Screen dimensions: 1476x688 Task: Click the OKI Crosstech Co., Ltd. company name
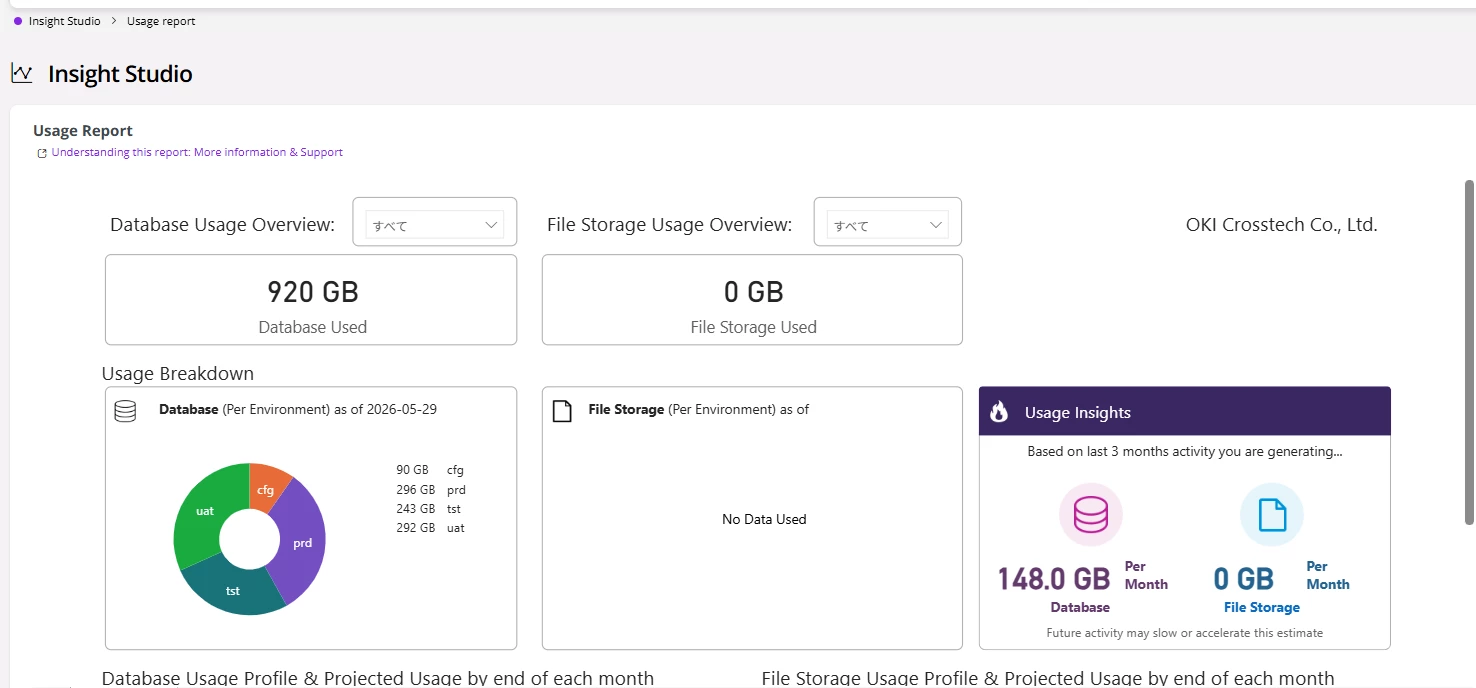click(x=1281, y=225)
